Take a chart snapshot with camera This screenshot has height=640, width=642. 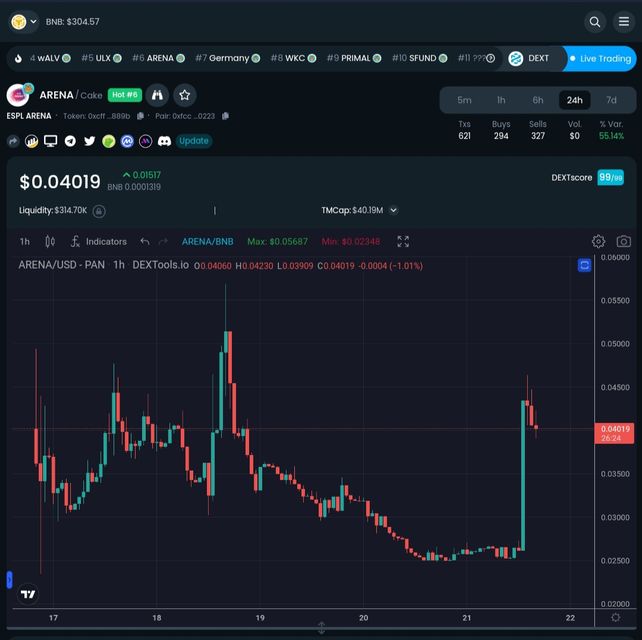click(624, 241)
